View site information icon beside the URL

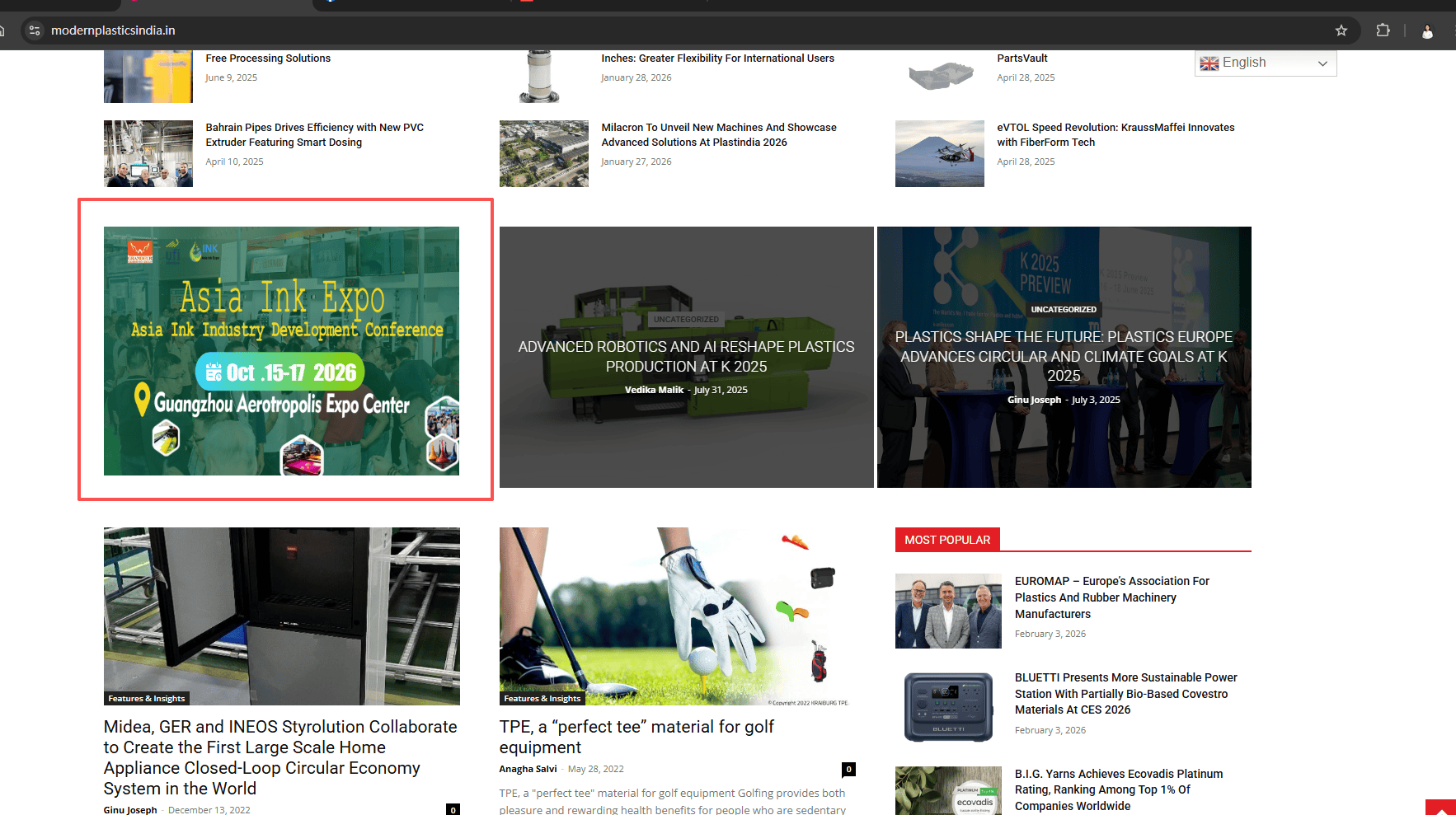[35, 30]
